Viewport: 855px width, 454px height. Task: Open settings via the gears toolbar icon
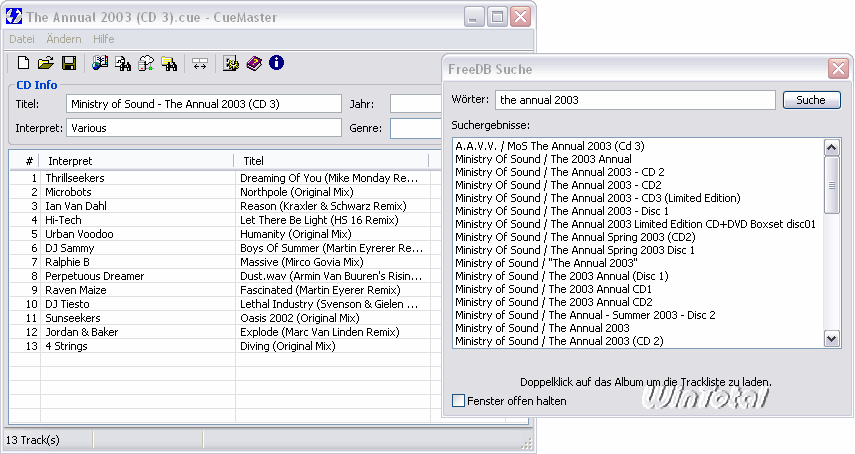[231, 63]
